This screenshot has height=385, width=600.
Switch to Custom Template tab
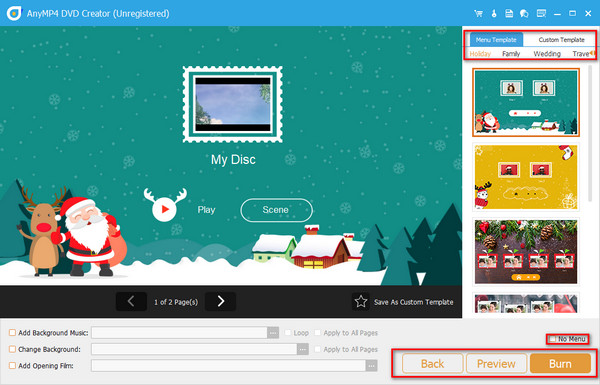[561, 40]
